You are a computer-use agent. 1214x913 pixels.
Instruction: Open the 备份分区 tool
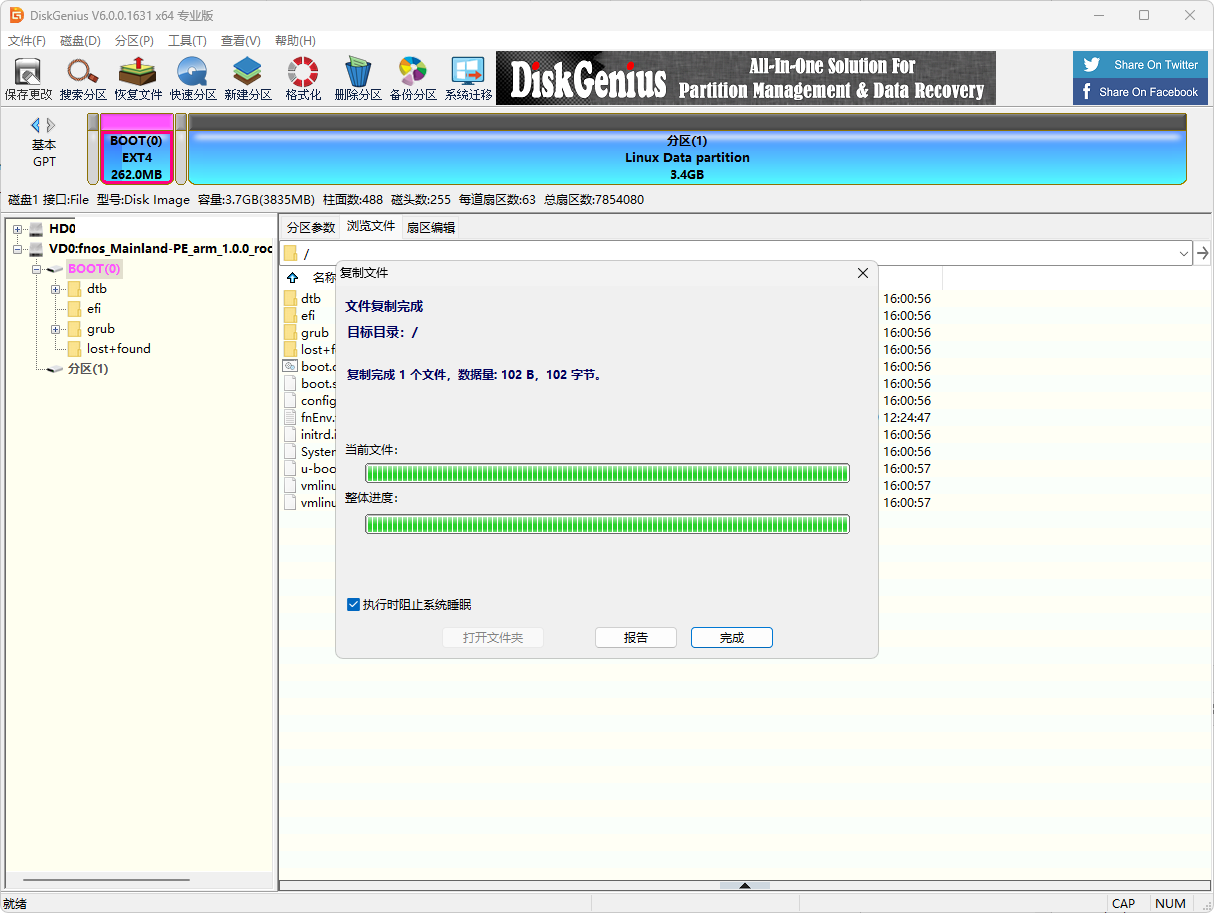point(413,79)
